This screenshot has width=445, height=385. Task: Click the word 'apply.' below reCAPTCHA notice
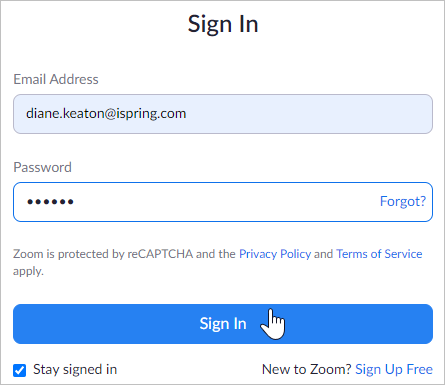pyautogui.click(x=28, y=271)
